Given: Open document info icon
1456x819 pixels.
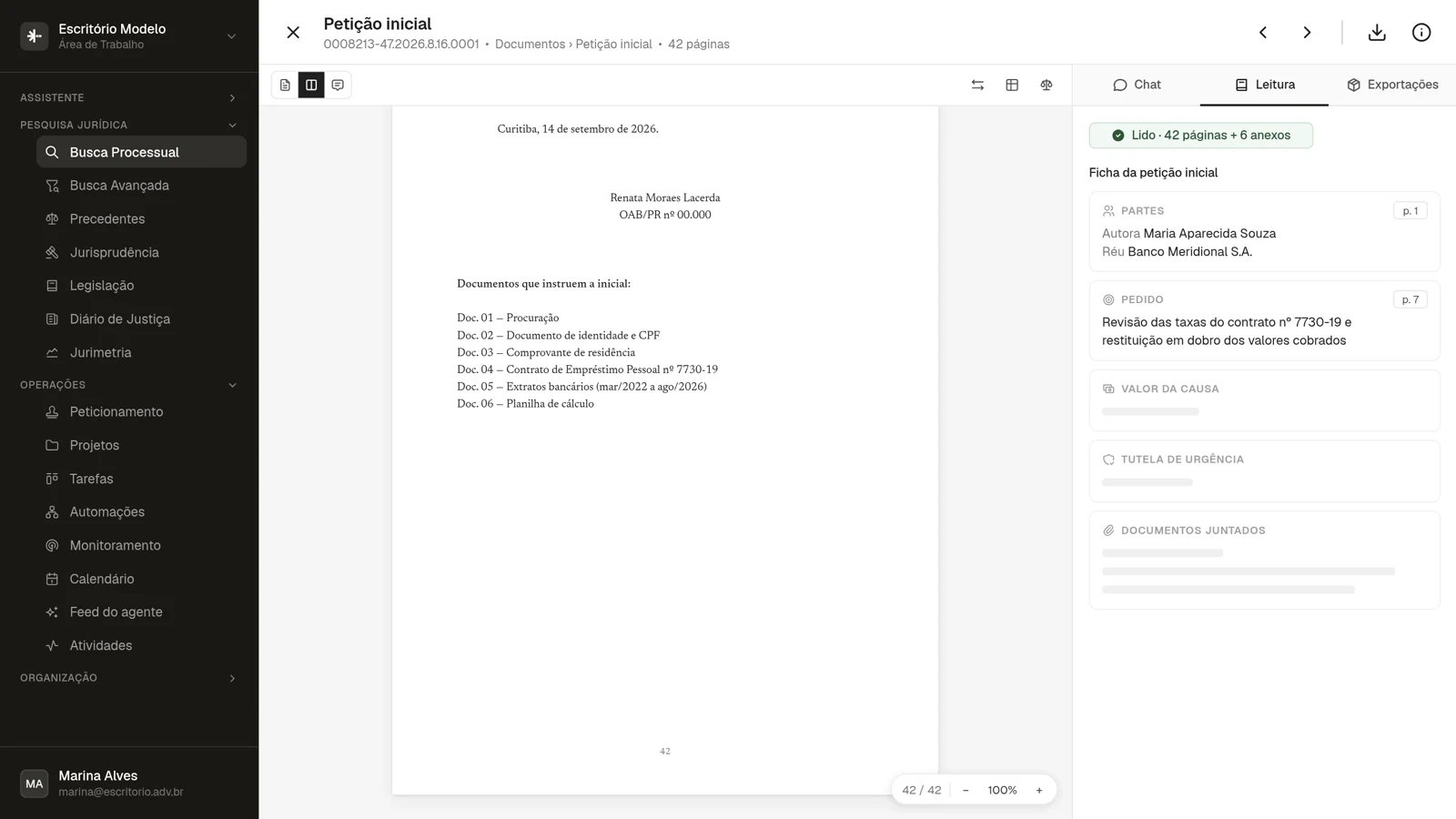Looking at the screenshot, I should (x=1421, y=33).
